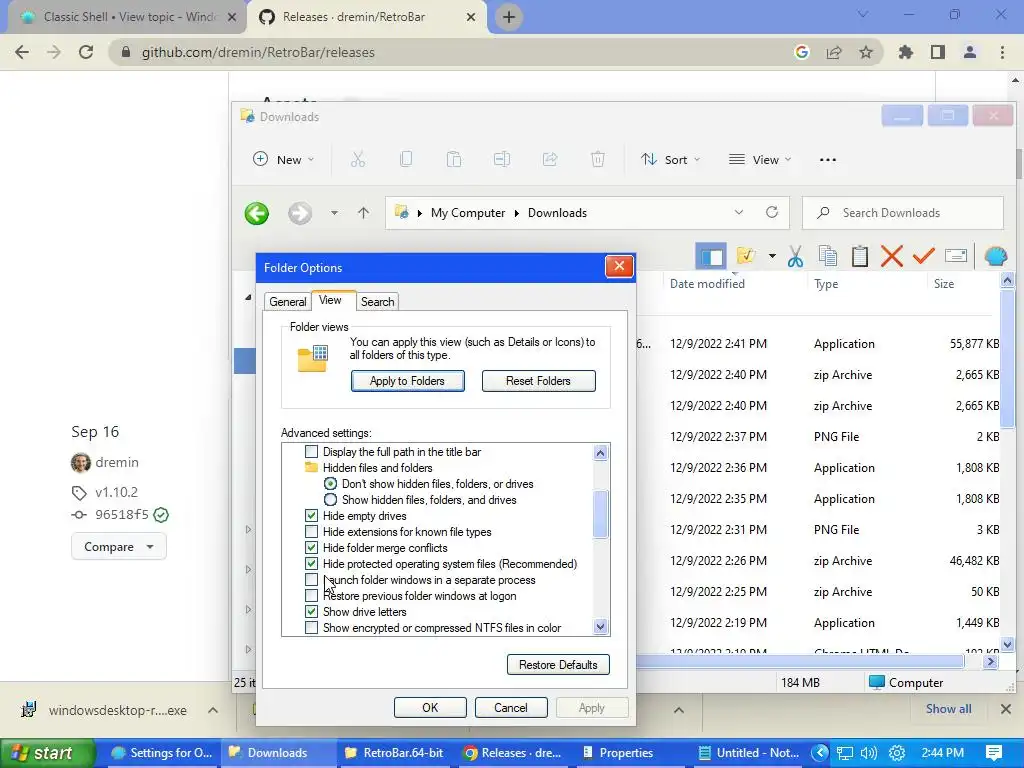Uncheck Show drive letters

[x=312, y=612]
